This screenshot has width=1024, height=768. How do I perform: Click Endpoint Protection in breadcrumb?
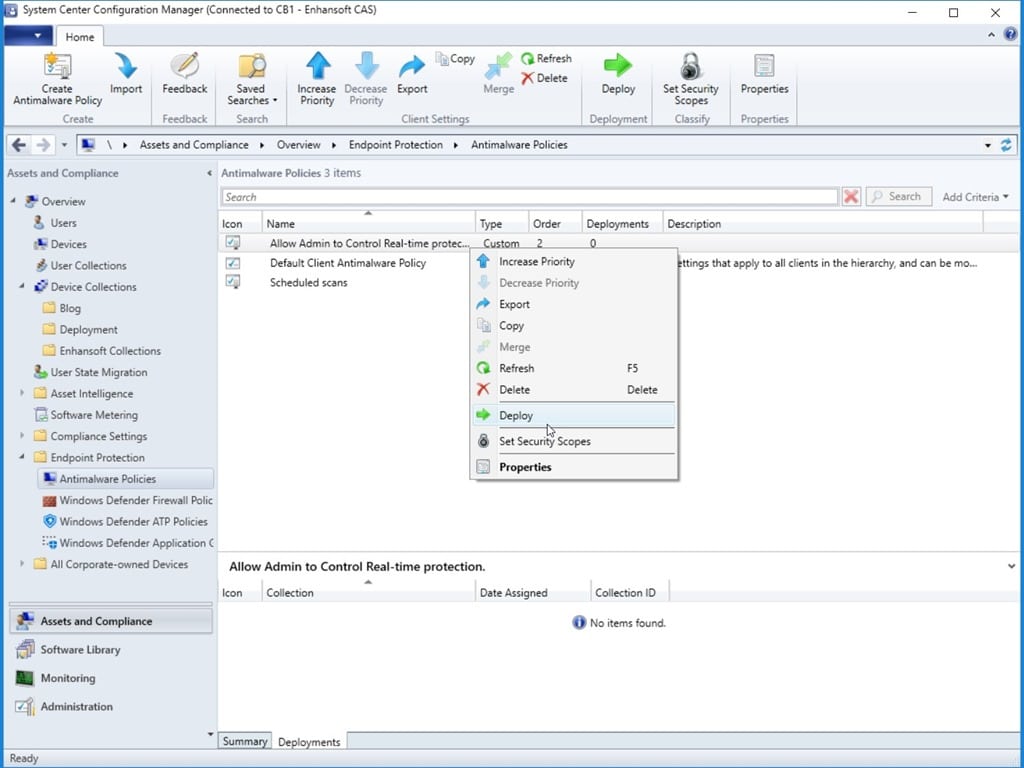(x=396, y=145)
